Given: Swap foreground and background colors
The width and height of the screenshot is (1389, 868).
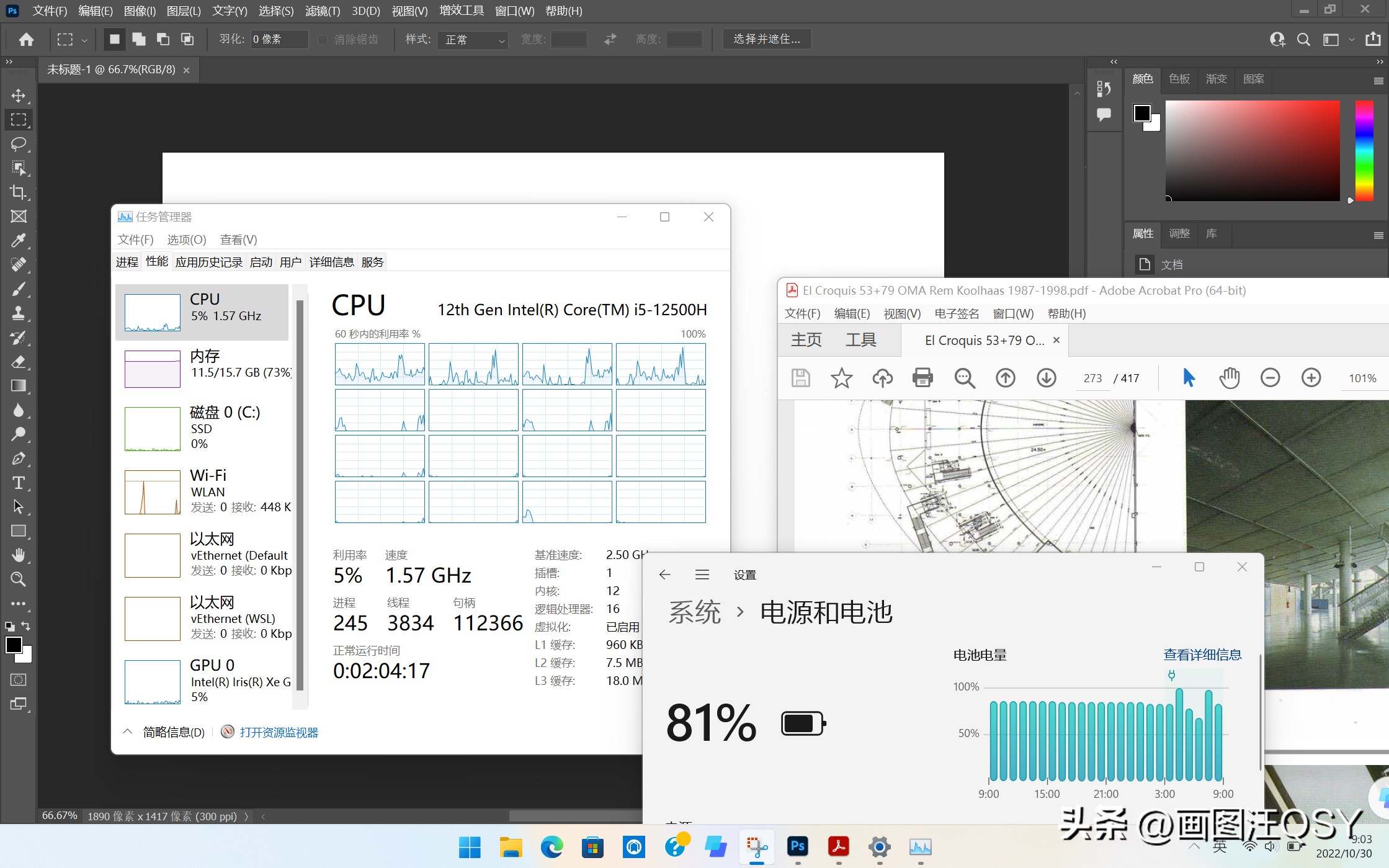Looking at the screenshot, I should [x=26, y=626].
